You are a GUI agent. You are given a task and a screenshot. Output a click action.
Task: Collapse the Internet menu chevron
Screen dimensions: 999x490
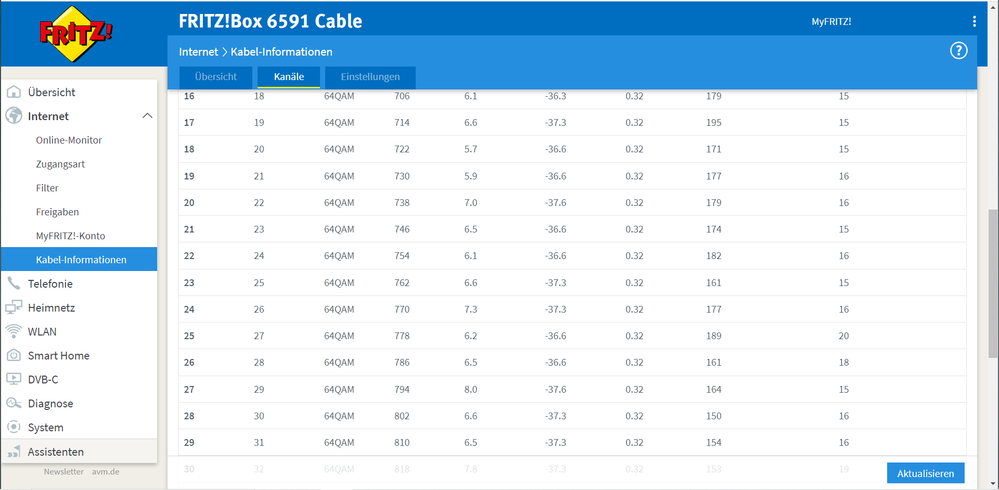147,116
